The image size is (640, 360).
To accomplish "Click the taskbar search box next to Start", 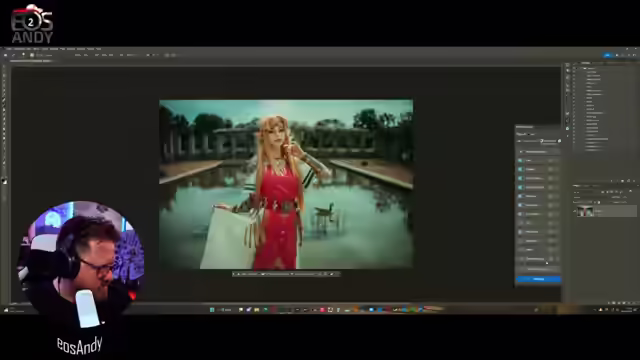I will click(225, 310).
